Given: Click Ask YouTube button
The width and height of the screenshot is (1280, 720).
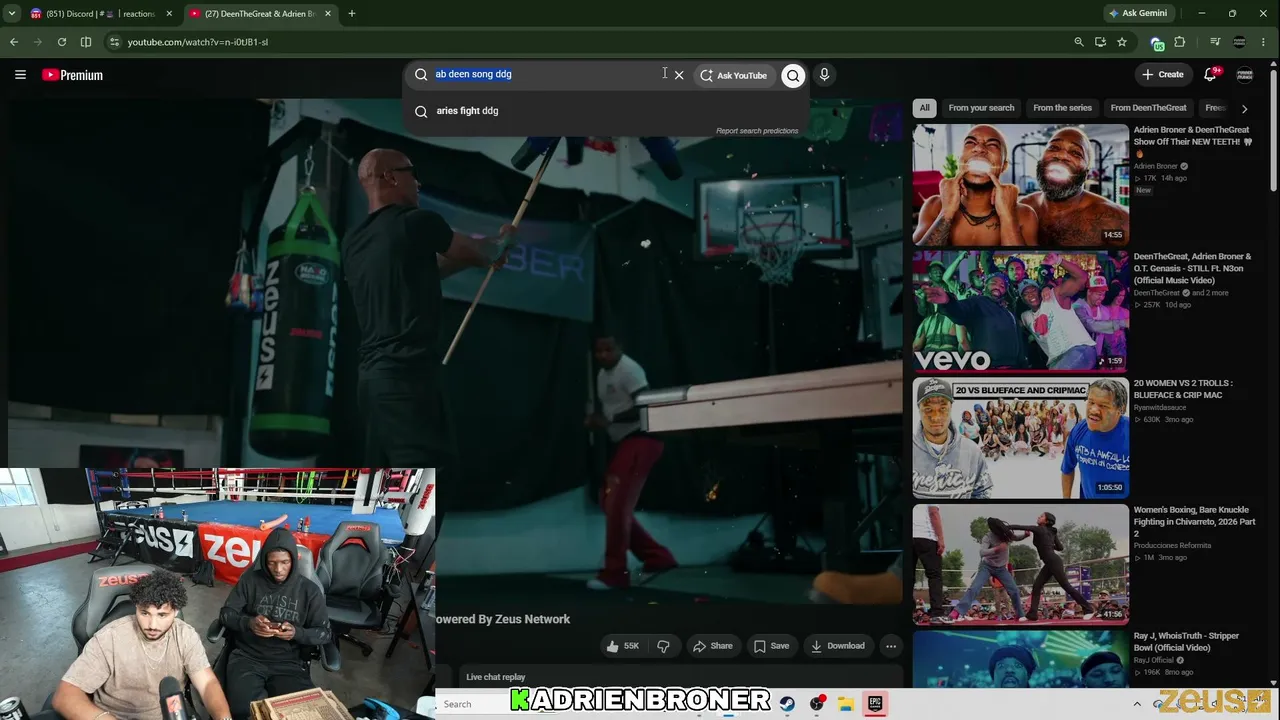Looking at the screenshot, I should [x=734, y=75].
